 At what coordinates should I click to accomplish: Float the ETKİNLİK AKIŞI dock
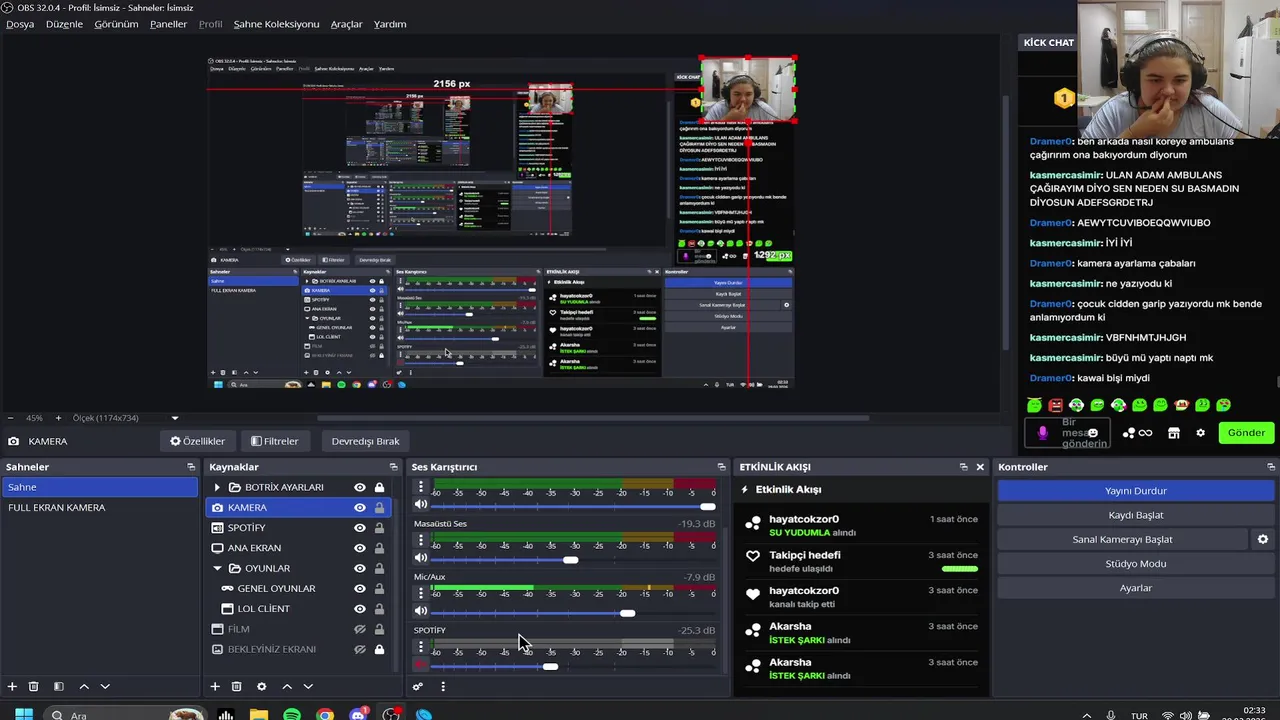pyautogui.click(x=963, y=467)
